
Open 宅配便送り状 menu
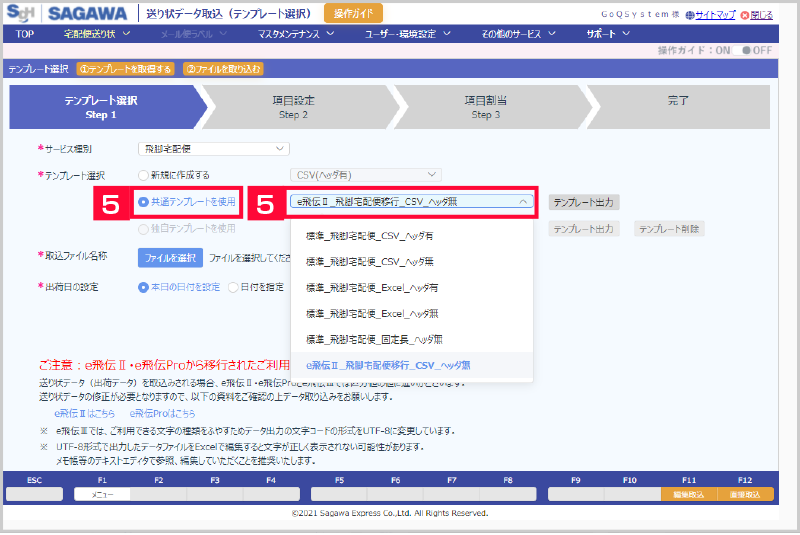tap(97, 34)
